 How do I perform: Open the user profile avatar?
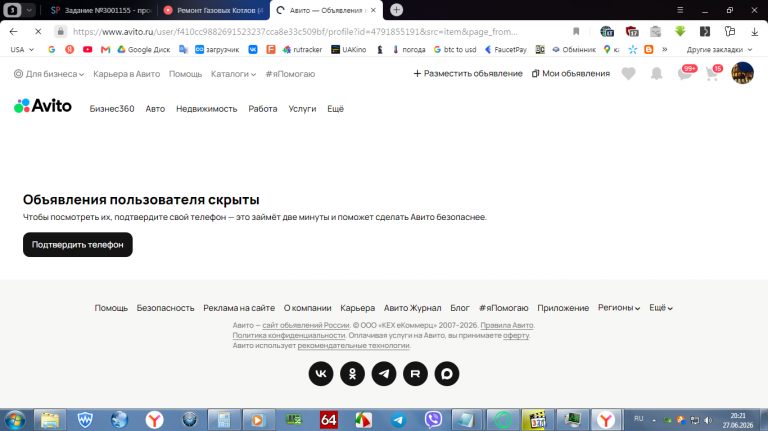click(x=743, y=73)
